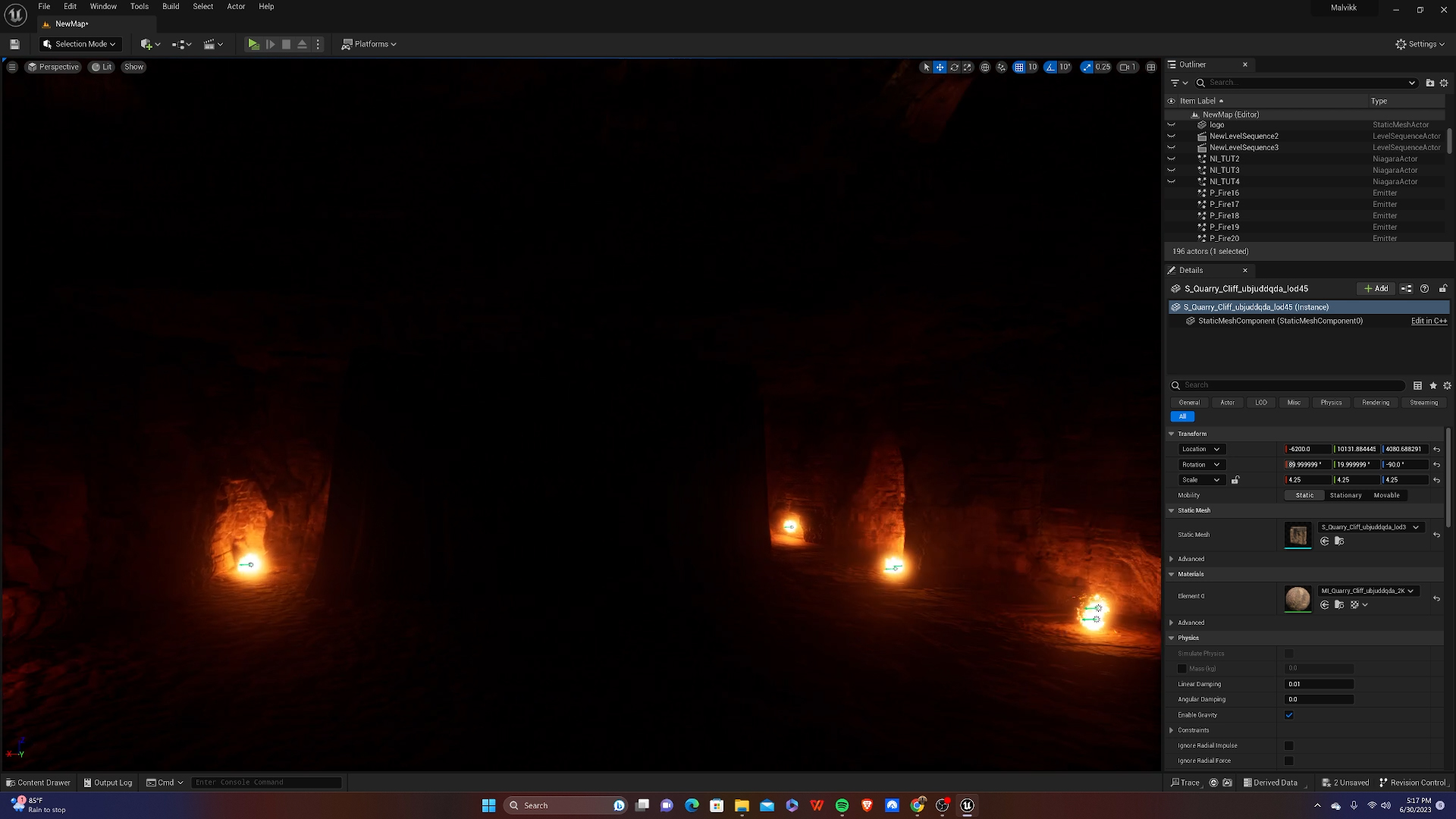Open the Build menu

(x=171, y=7)
